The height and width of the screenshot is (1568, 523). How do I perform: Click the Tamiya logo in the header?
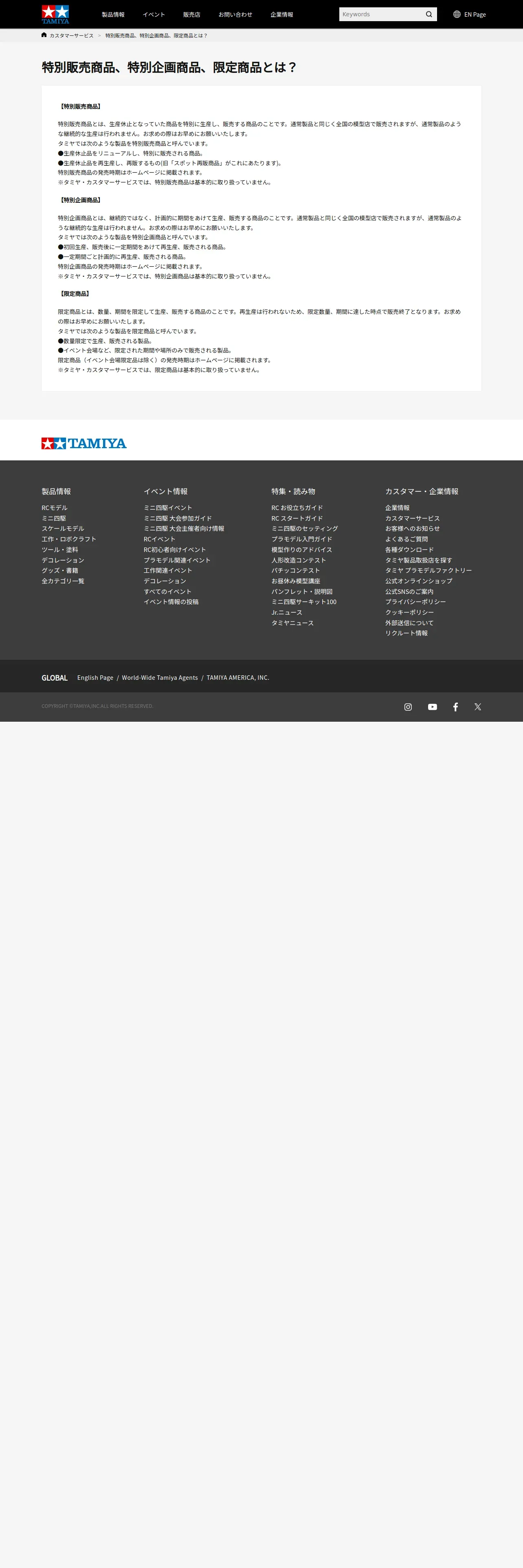pos(55,14)
